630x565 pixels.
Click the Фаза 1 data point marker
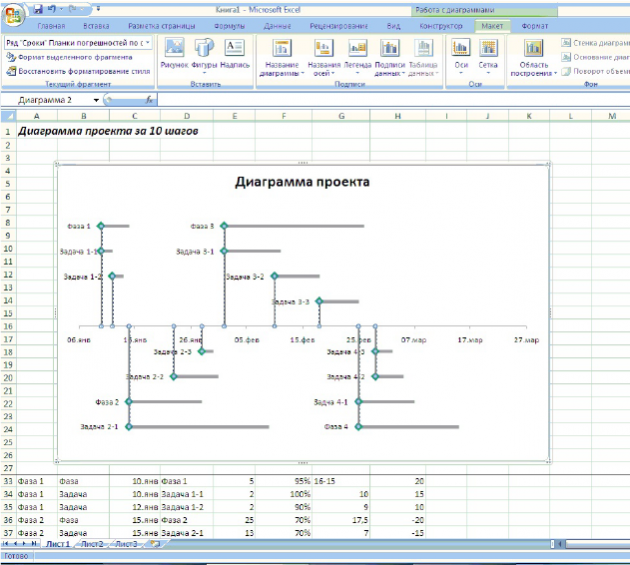coord(101,226)
